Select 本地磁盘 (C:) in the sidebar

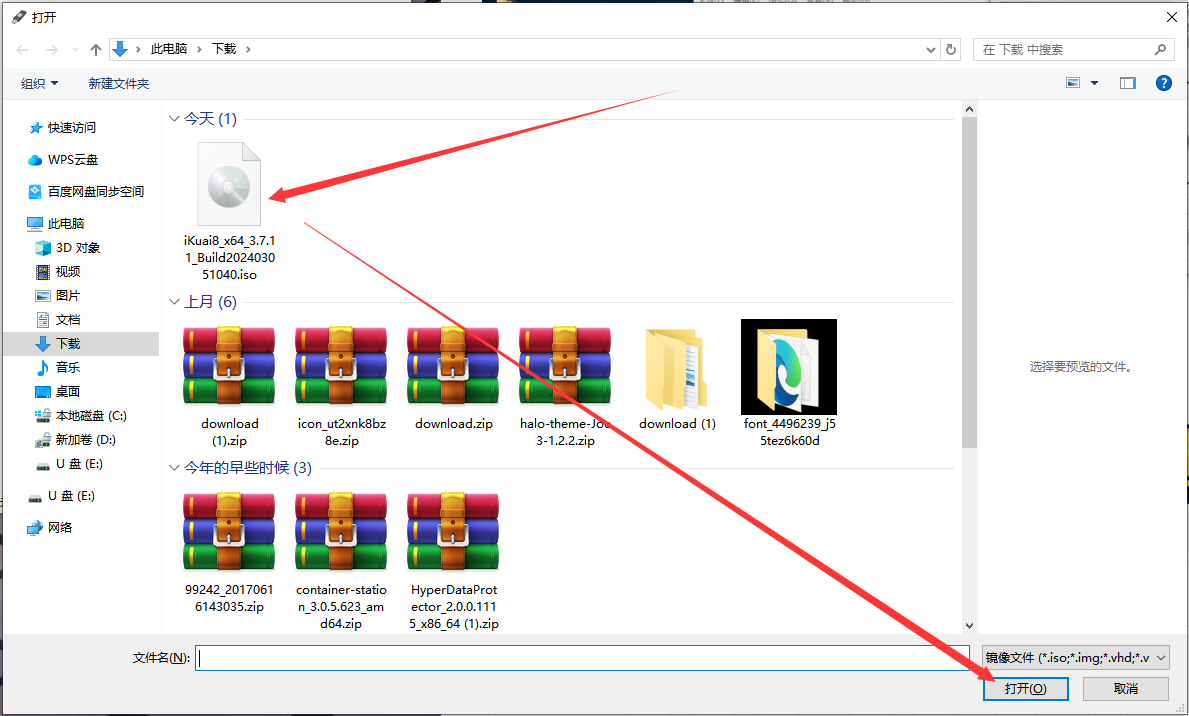coord(90,415)
